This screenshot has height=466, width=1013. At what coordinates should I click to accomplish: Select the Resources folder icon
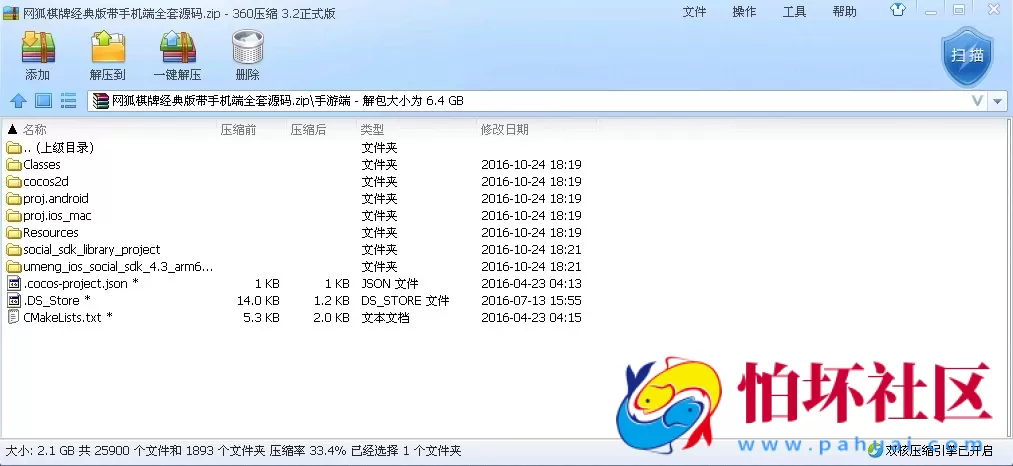[14, 232]
